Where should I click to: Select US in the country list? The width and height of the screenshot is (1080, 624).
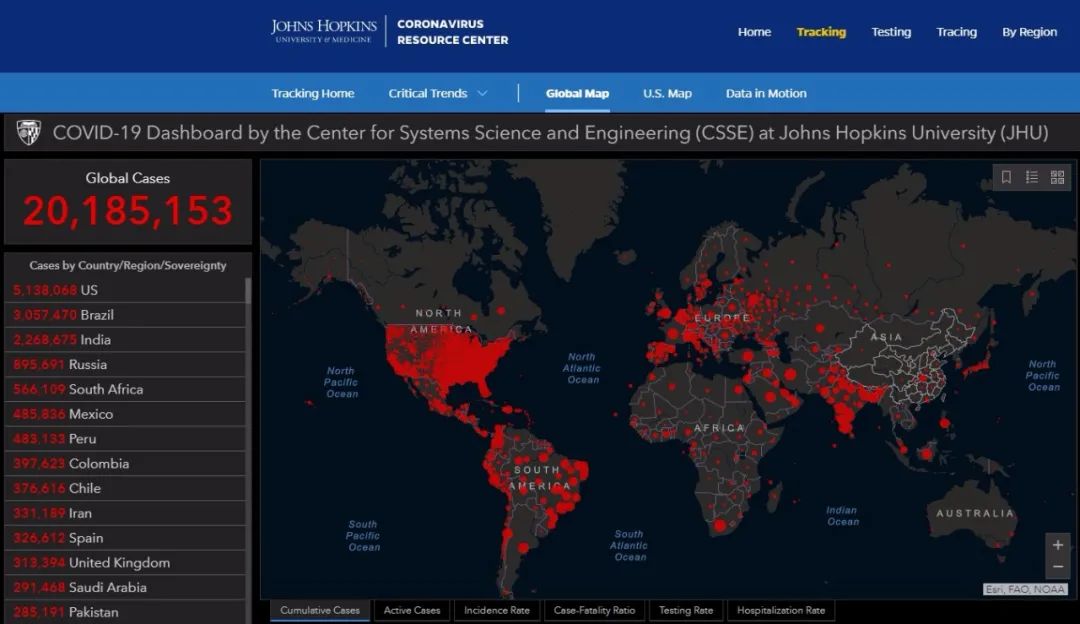[125, 290]
